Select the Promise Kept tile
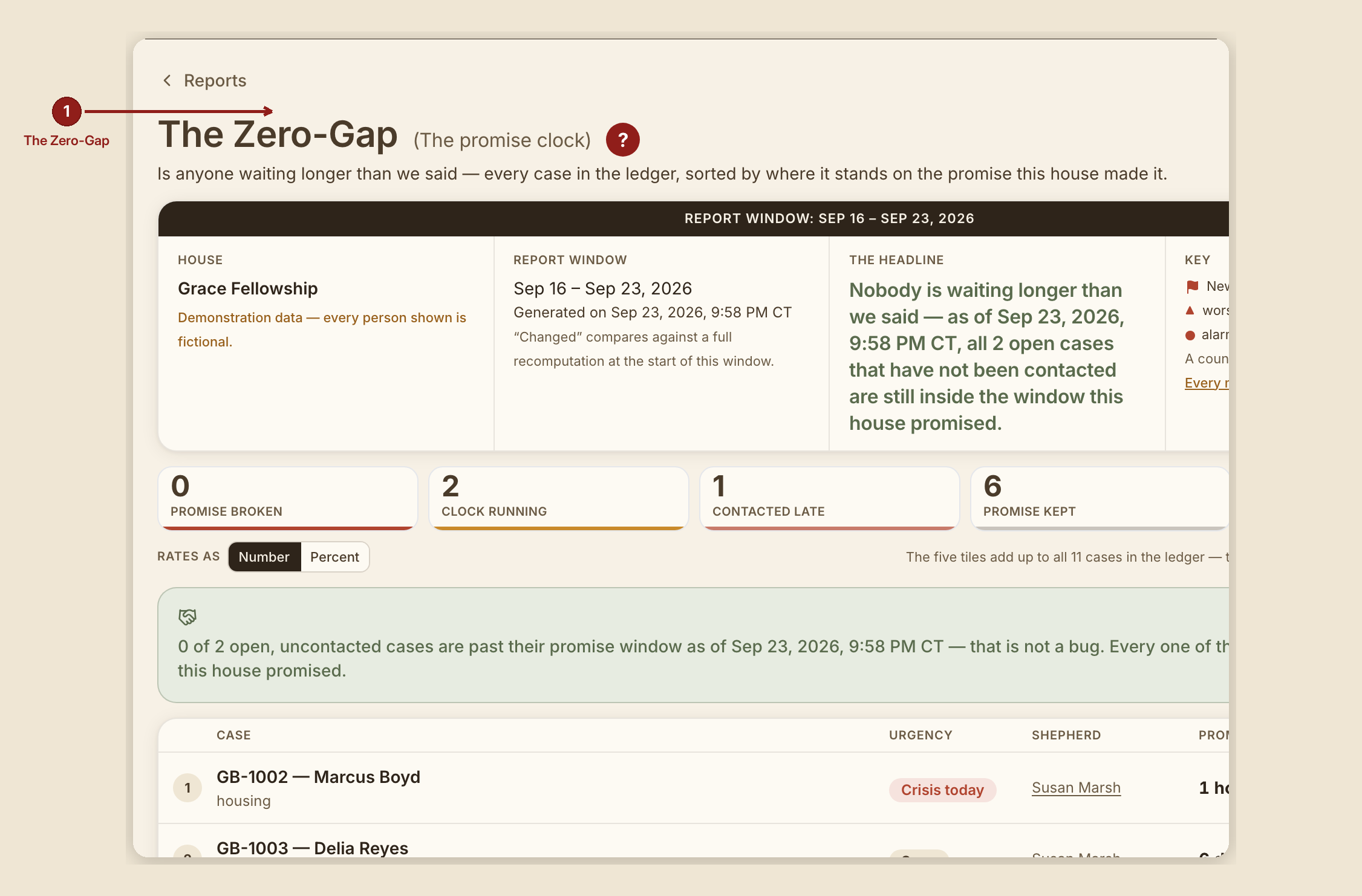 coord(1100,498)
